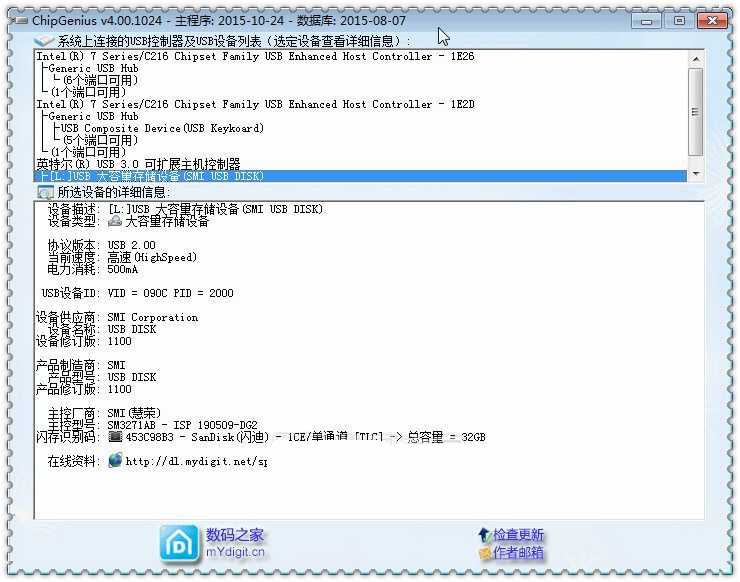Open the dl.mydigit.net online link
Image resolution: width=740 pixels, height=582 pixels.
(196, 462)
